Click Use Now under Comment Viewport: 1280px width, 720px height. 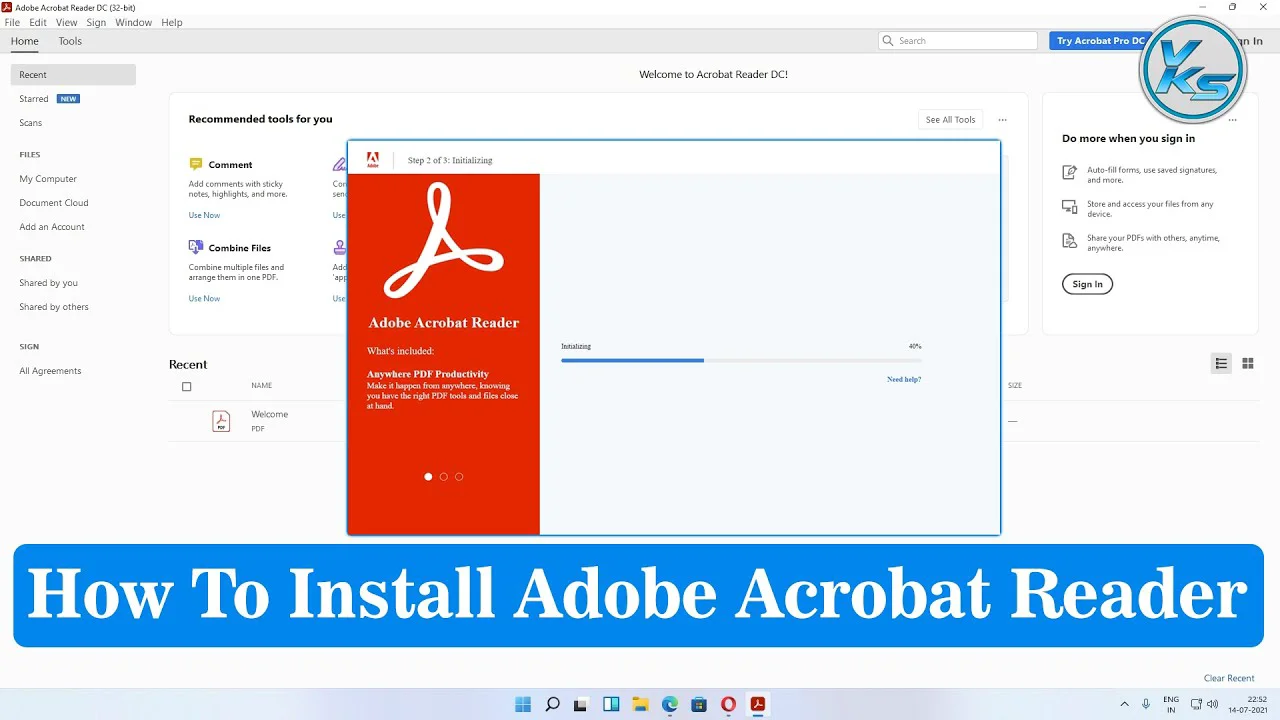(x=204, y=215)
